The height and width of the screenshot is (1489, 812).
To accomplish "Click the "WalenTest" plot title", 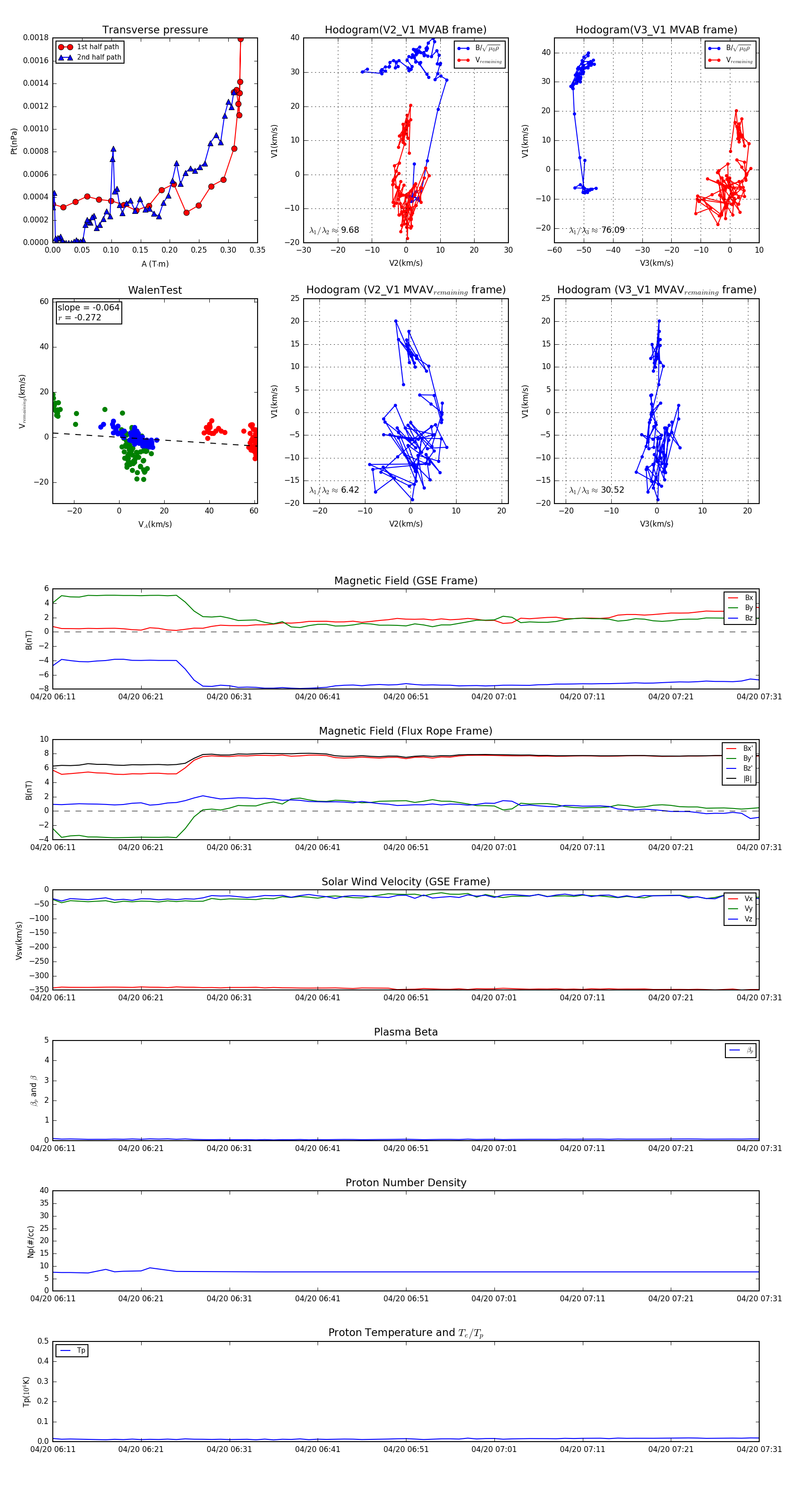I will point(155,290).
